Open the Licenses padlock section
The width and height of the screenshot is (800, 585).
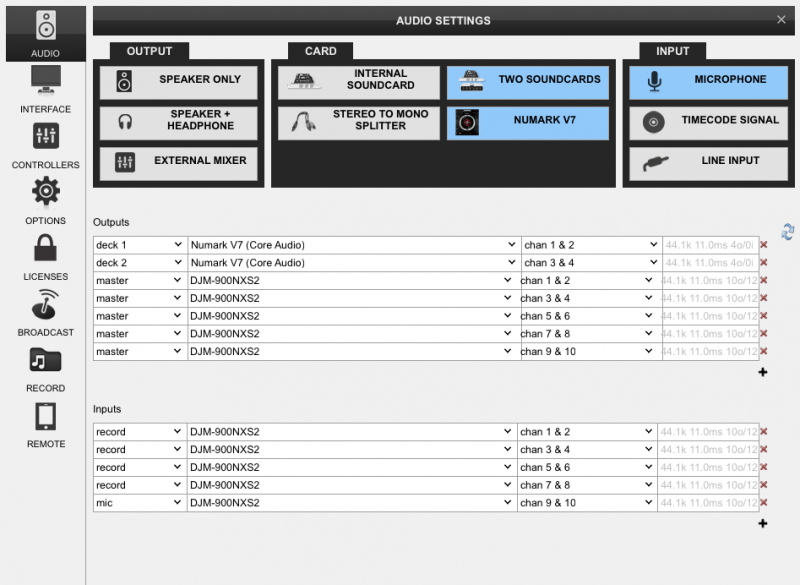point(45,257)
